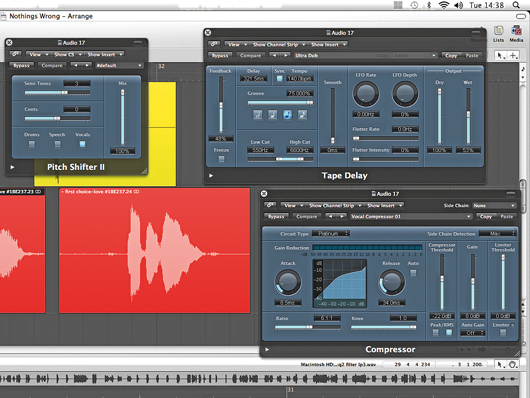Expand Tape Delay extended parameters triangle
Image resolution: width=530 pixels, height=398 pixels.
pyautogui.click(x=211, y=175)
